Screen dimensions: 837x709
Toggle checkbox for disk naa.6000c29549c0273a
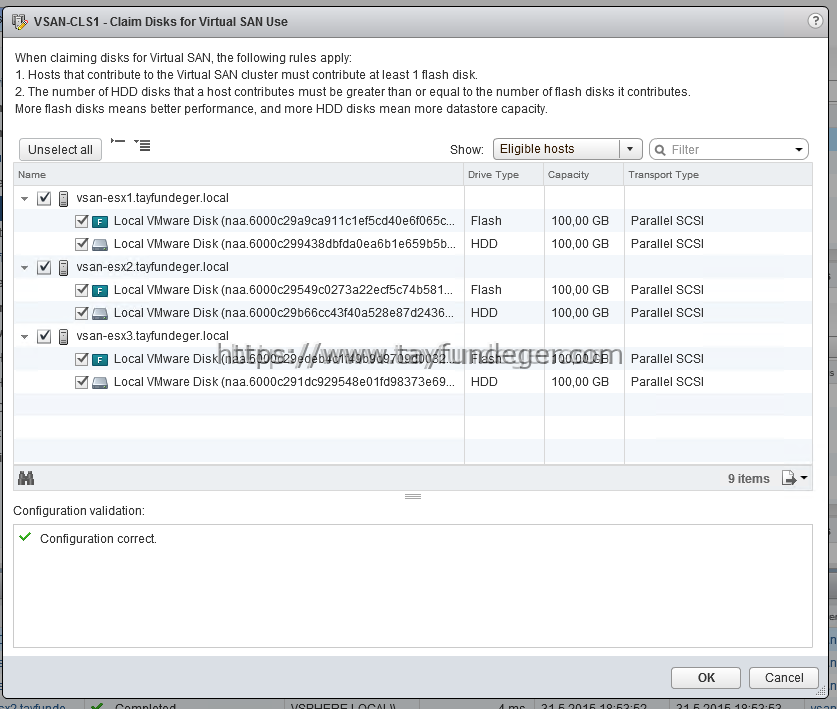[82, 290]
